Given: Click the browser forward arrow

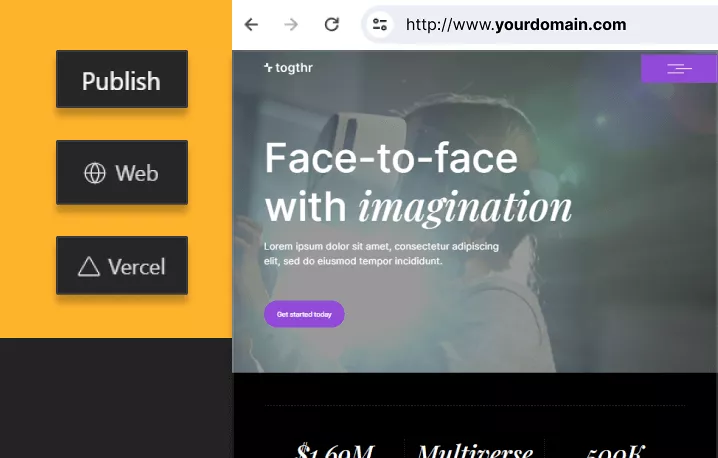Looking at the screenshot, I should click(x=291, y=24).
